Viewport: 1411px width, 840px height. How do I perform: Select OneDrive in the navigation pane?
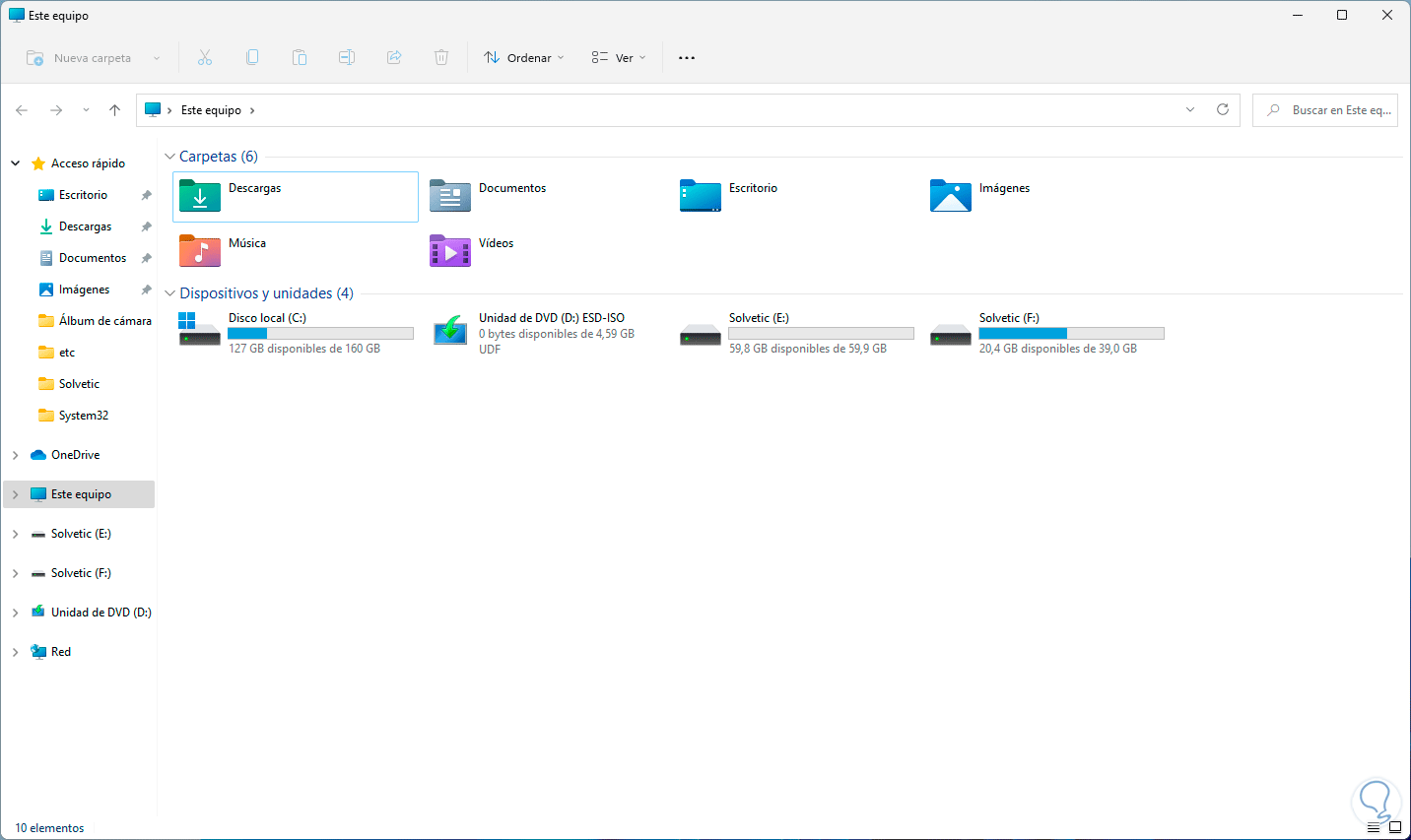pyautogui.click(x=75, y=455)
